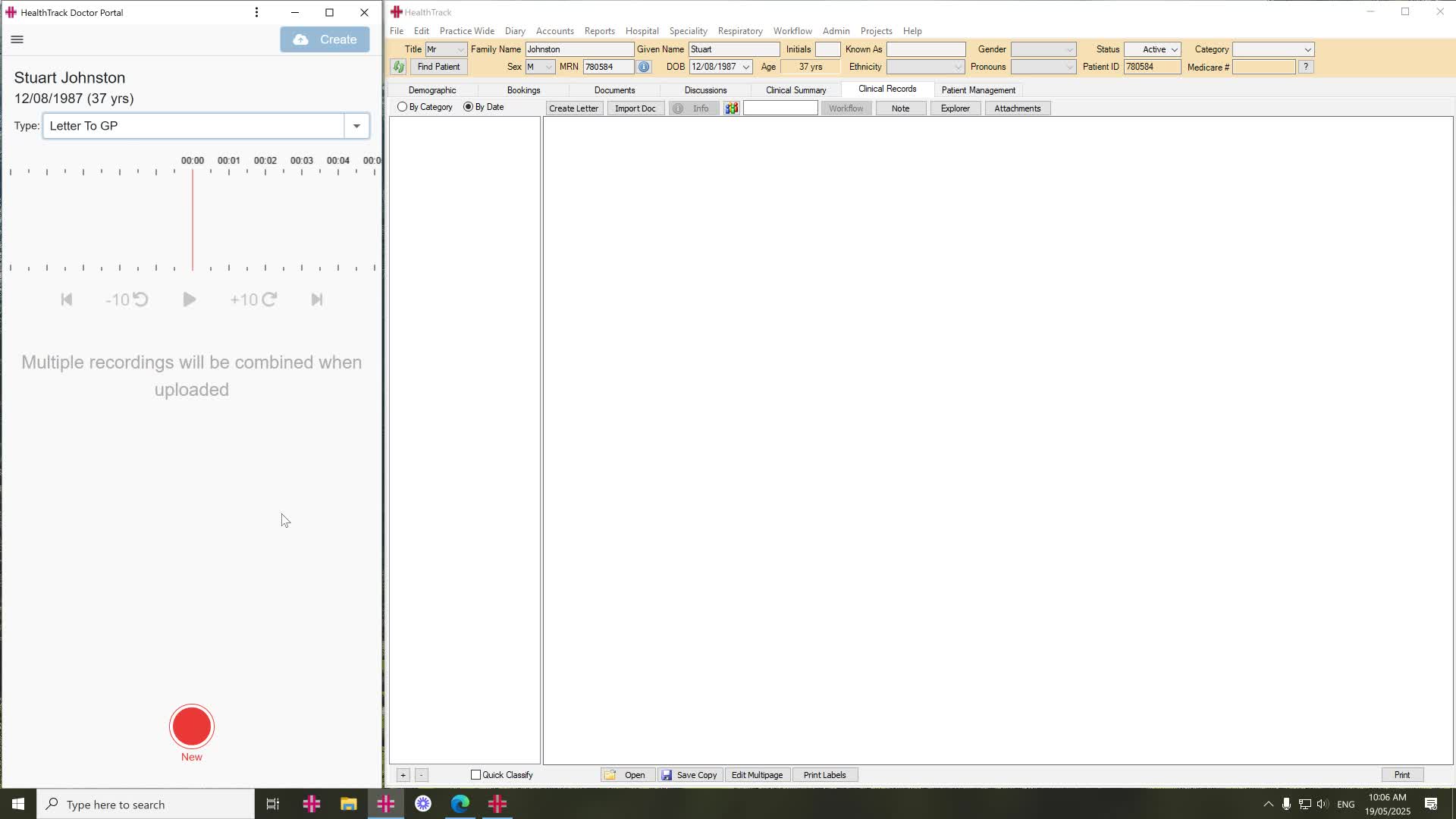Open Task View on the taskbar
Viewport: 1456px width, 819px height.
[x=273, y=804]
